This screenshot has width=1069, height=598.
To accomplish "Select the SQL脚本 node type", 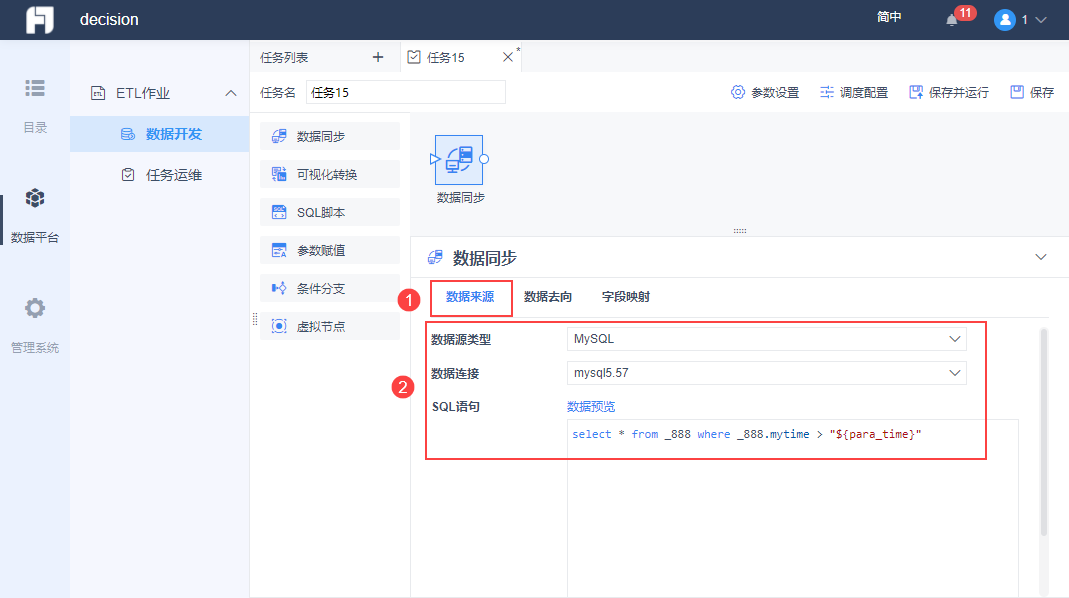I will [330, 213].
